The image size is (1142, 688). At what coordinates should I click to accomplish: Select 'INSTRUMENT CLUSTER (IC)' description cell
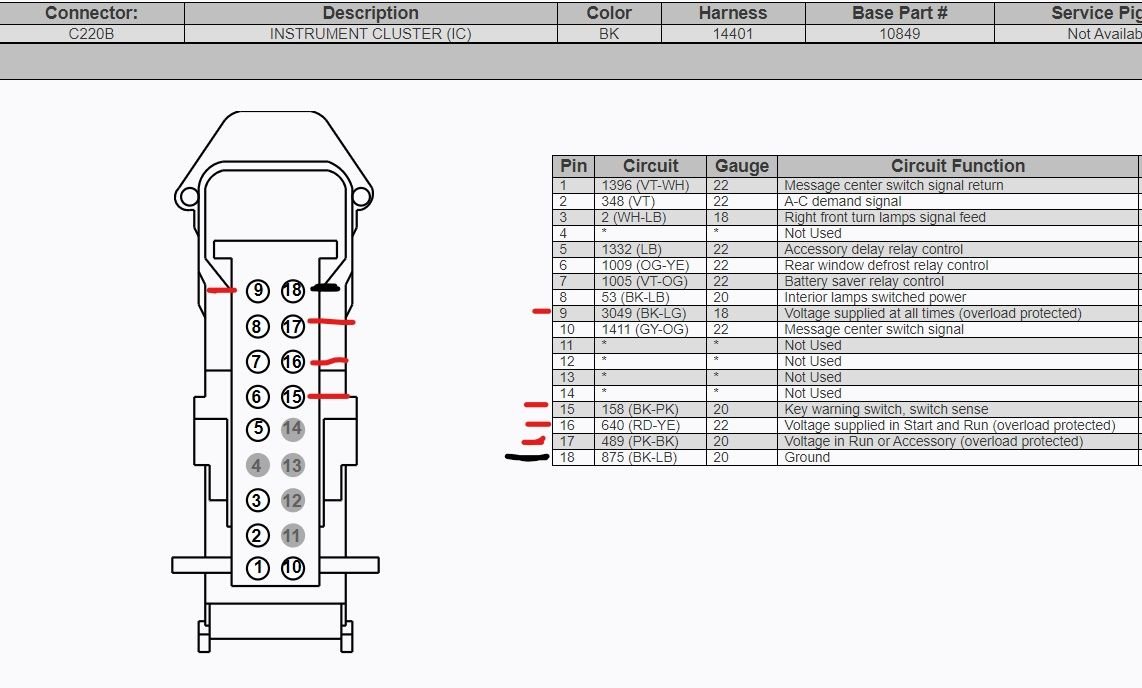[370, 33]
